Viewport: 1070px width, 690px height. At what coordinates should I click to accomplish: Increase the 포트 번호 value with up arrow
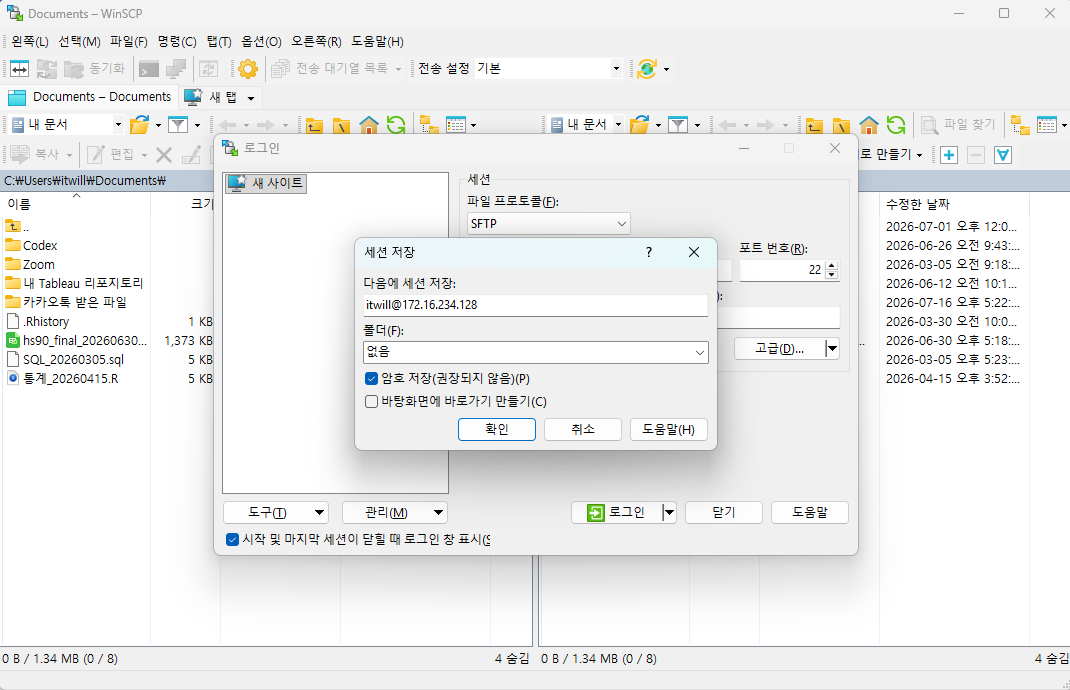pos(831,266)
